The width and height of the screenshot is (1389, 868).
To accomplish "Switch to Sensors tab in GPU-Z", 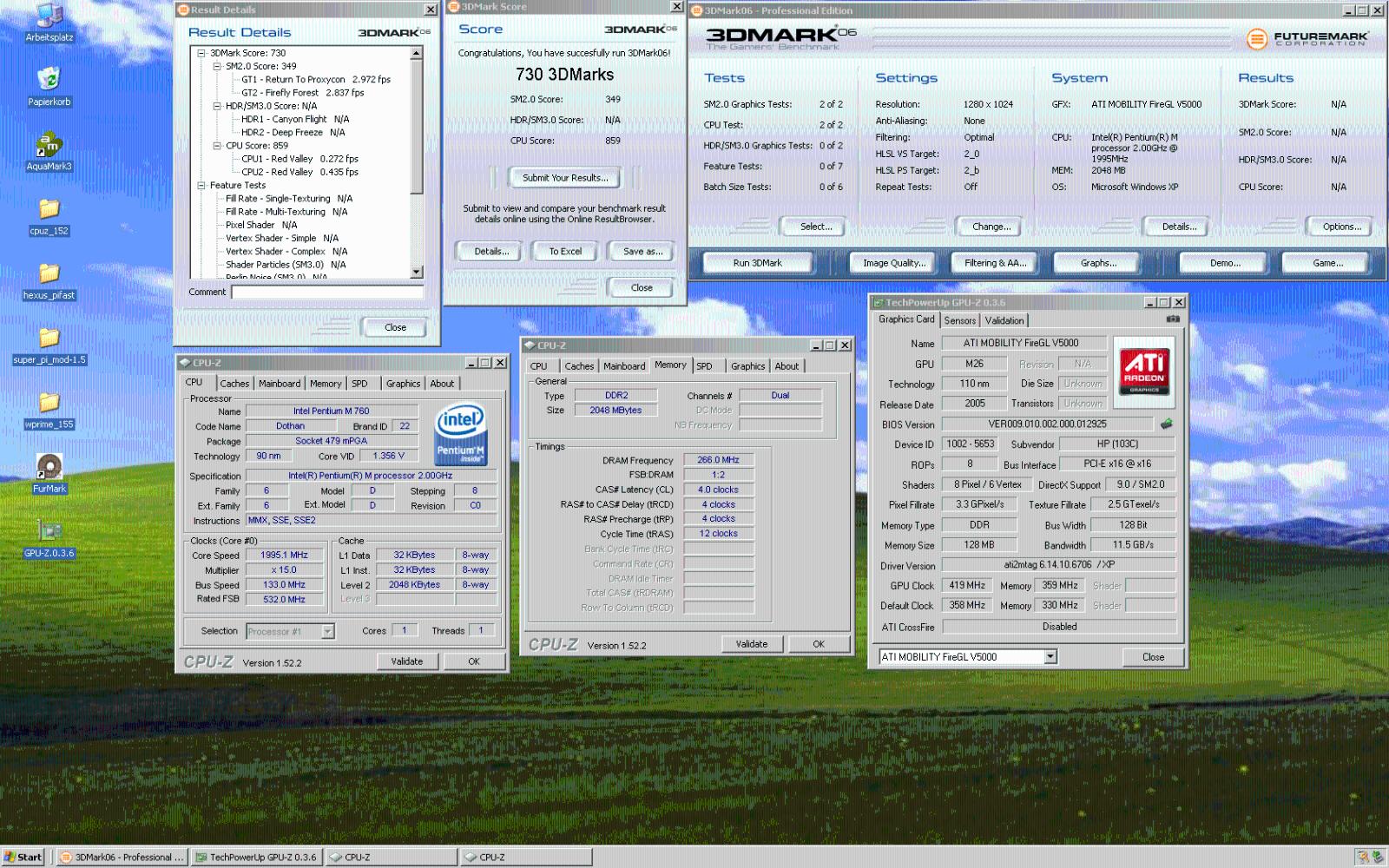I will [x=960, y=320].
